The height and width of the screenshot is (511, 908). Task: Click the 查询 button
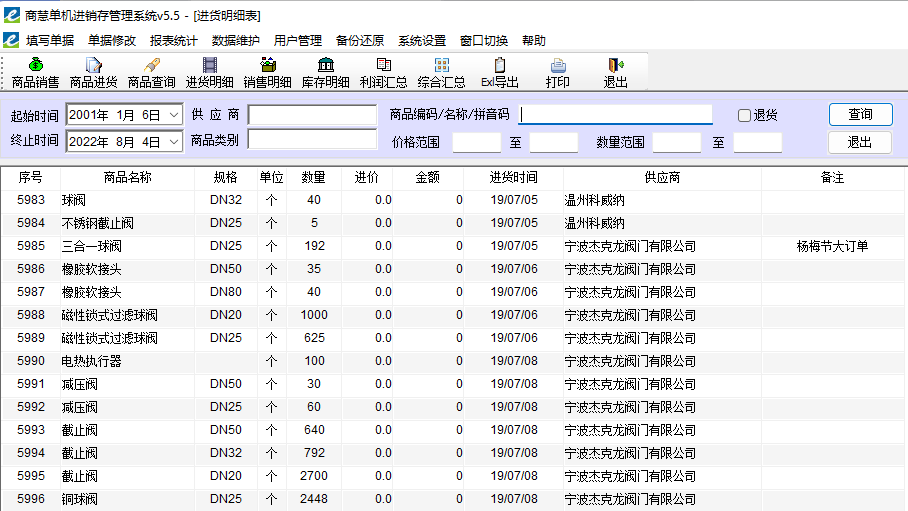click(x=861, y=114)
